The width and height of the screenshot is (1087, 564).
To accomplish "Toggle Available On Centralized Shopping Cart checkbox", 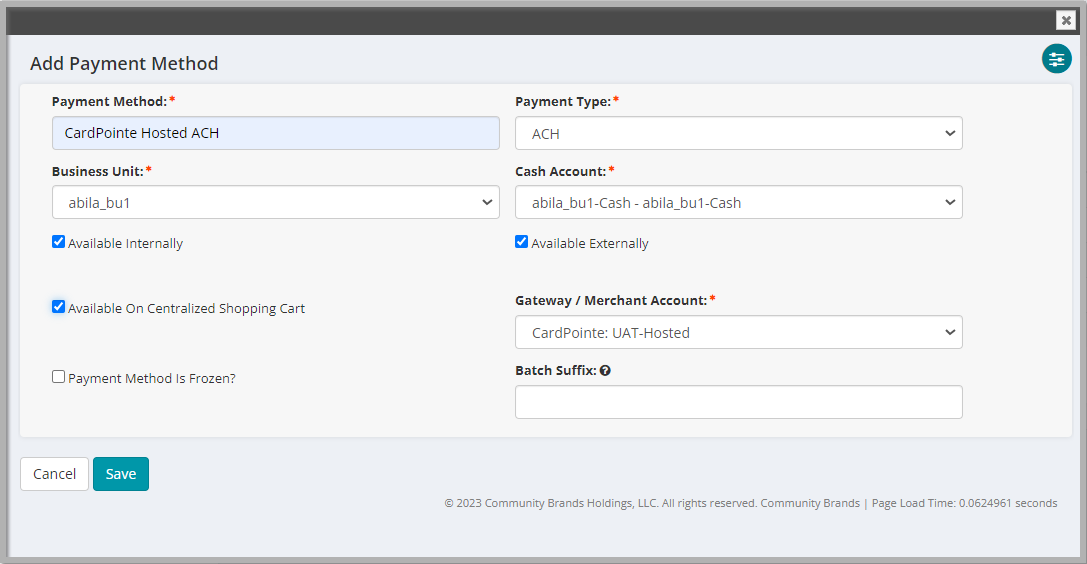I will 58,307.
